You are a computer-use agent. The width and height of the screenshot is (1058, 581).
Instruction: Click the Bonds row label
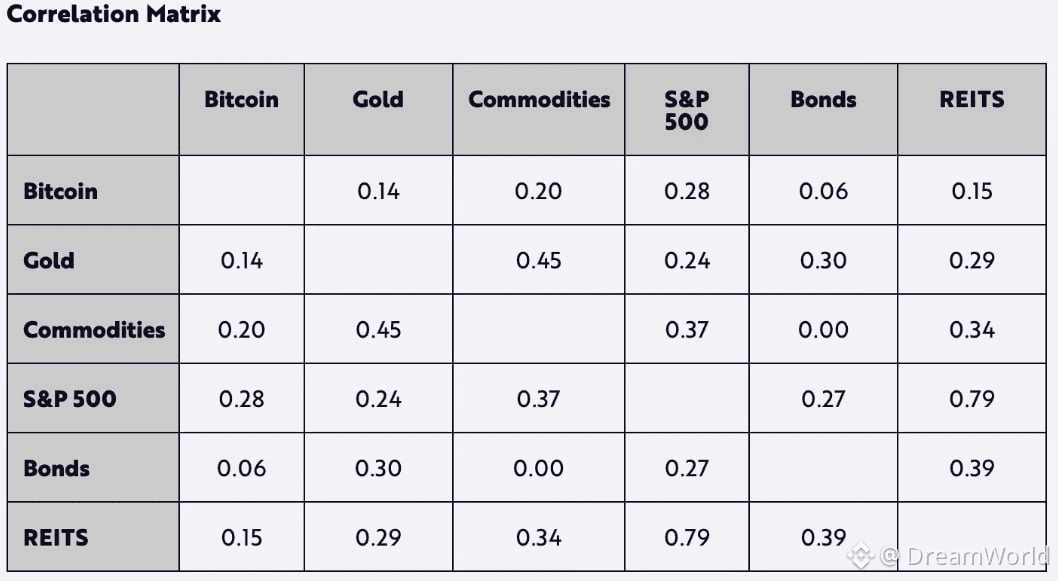click(57, 468)
